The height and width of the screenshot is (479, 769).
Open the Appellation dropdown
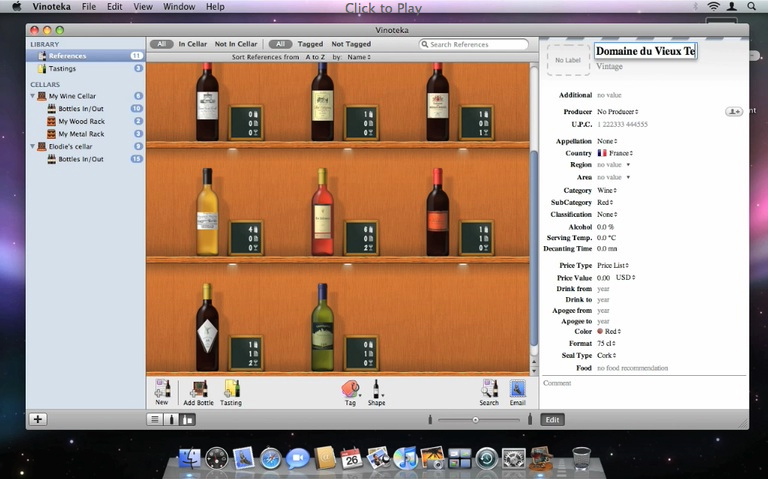607,141
